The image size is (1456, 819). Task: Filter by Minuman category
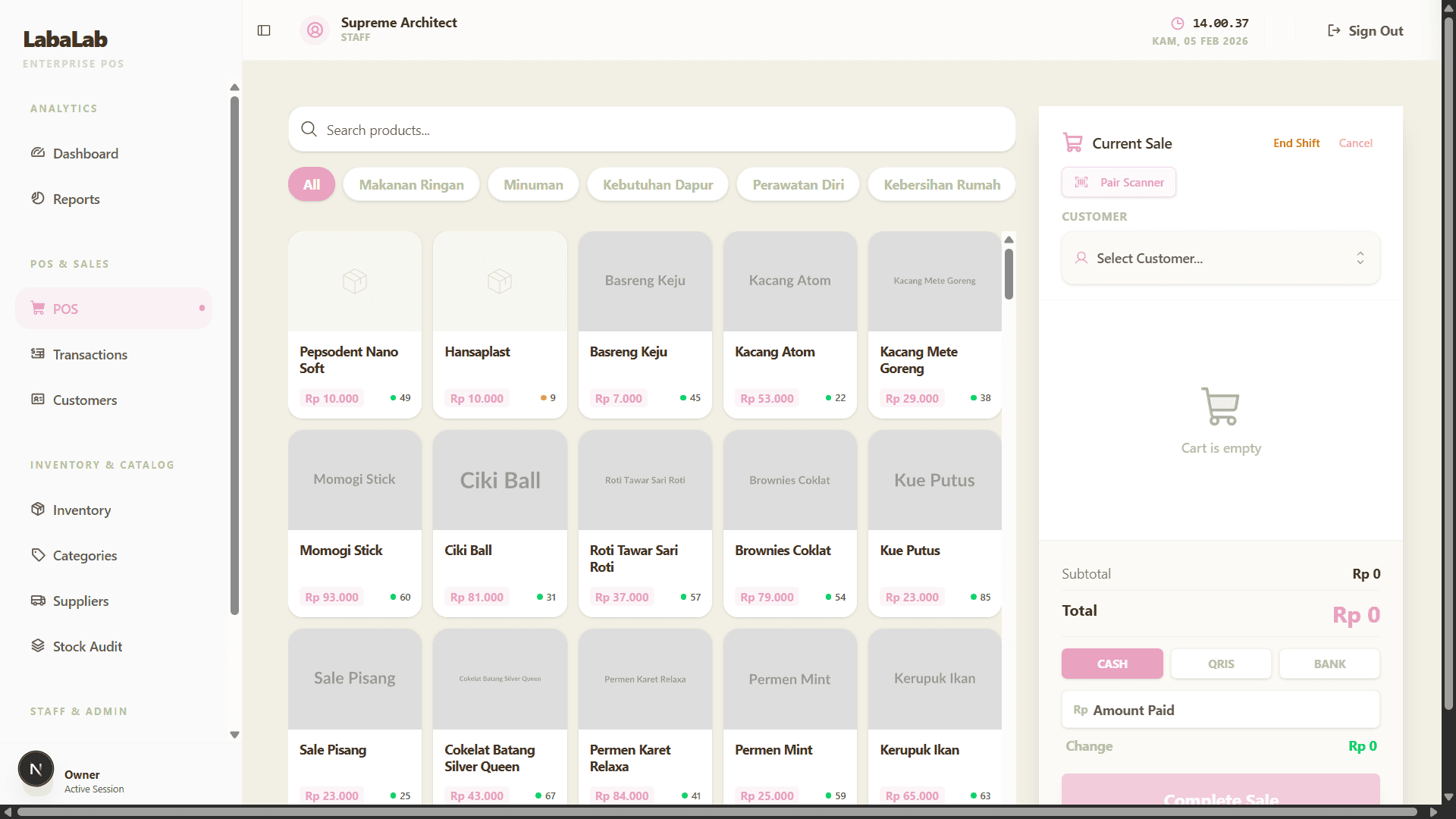[x=533, y=184]
